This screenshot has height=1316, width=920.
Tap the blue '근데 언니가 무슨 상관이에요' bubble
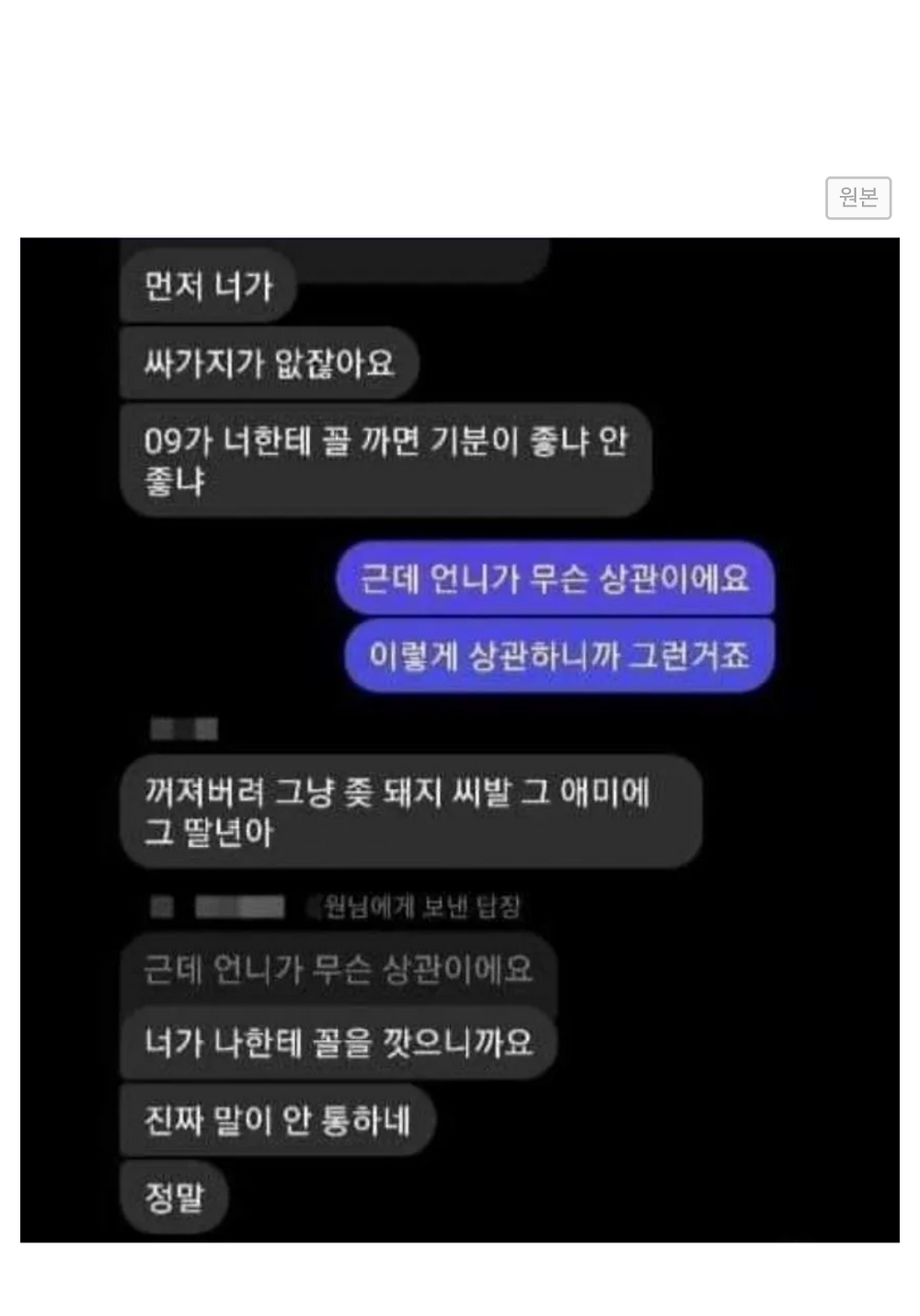point(555,579)
